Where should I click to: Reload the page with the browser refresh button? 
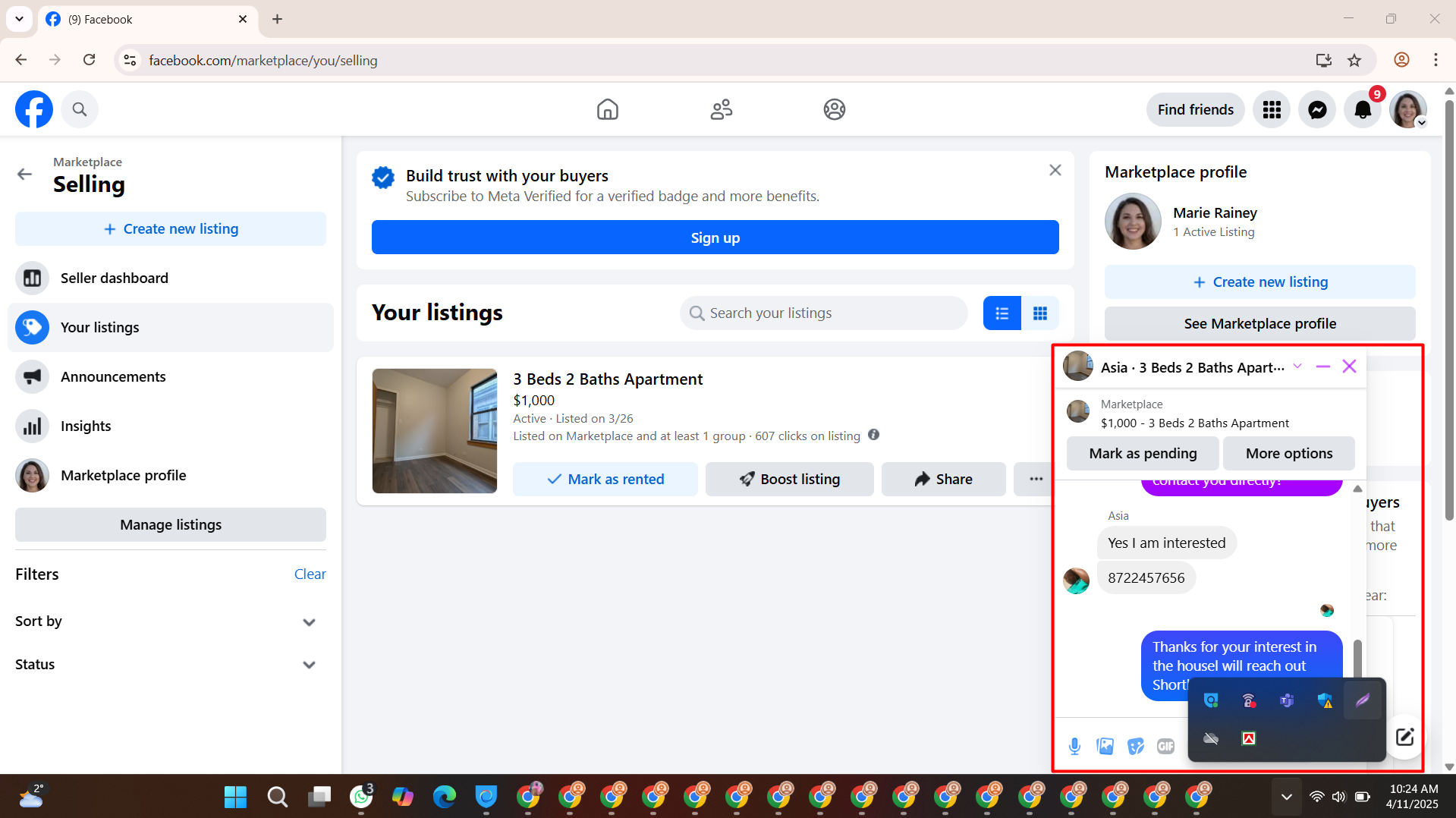point(89,60)
